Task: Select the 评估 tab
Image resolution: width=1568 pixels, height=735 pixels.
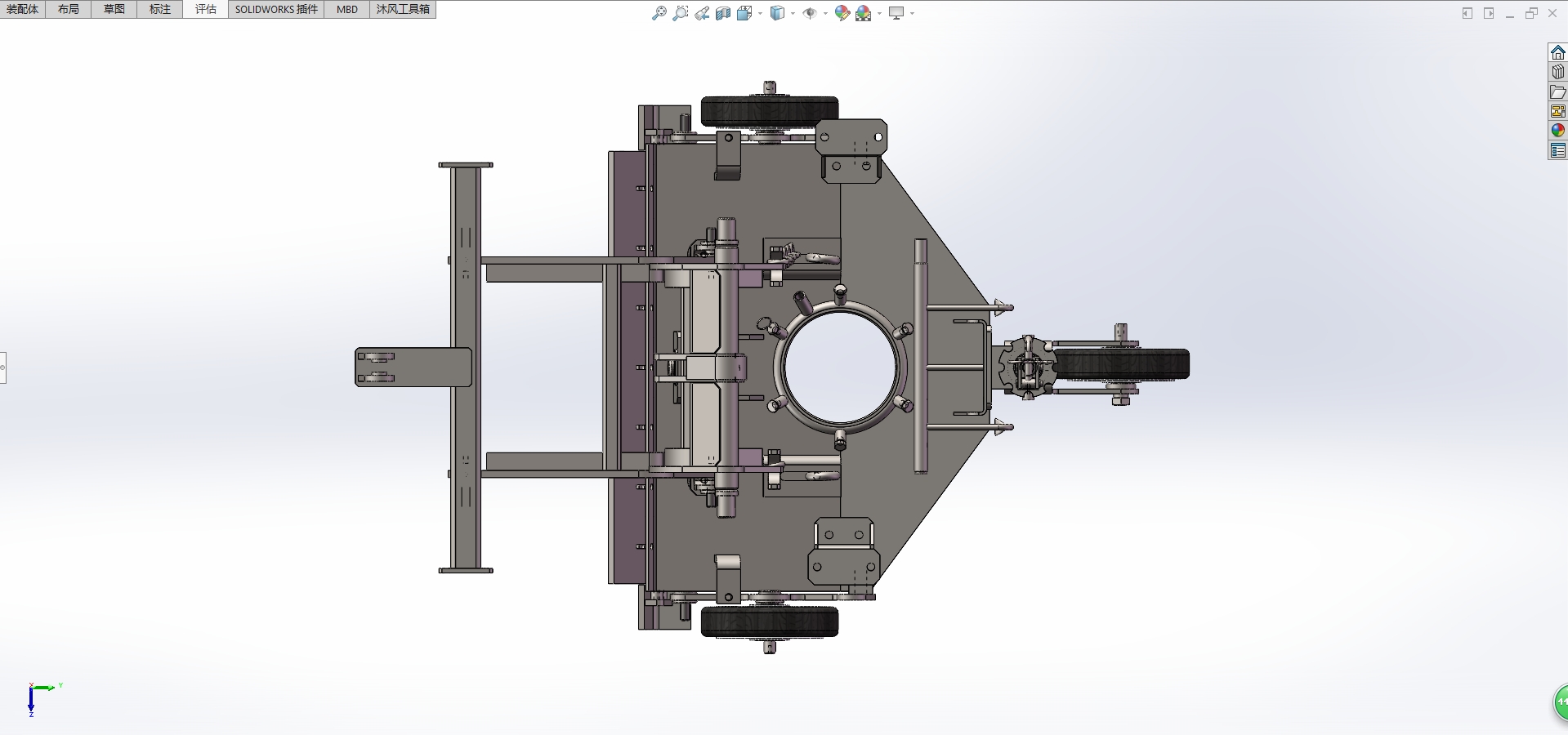Action: click(x=206, y=9)
